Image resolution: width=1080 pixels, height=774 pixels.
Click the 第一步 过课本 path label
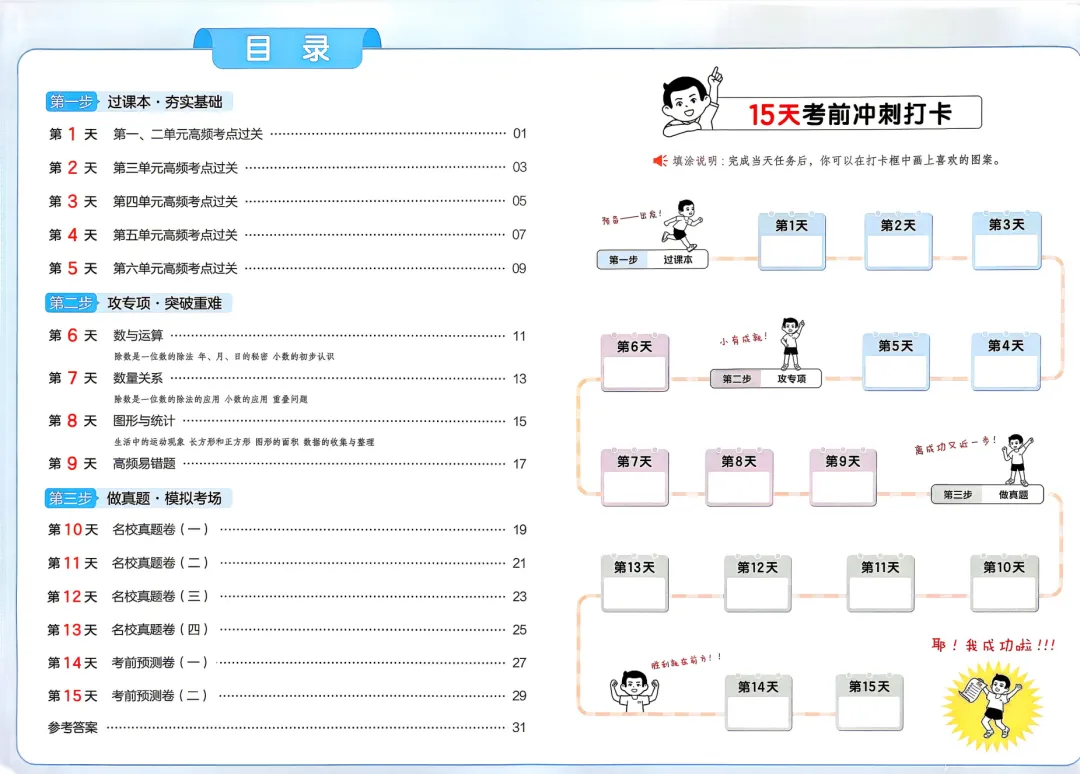652,260
